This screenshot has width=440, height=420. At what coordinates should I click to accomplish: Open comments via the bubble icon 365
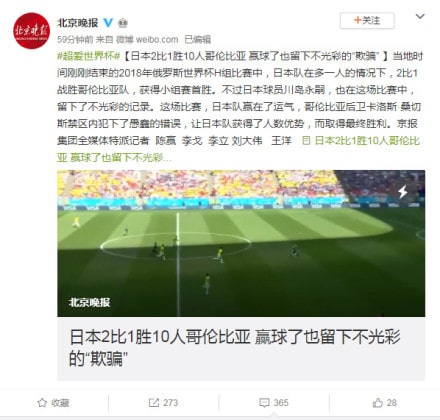pos(274,403)
